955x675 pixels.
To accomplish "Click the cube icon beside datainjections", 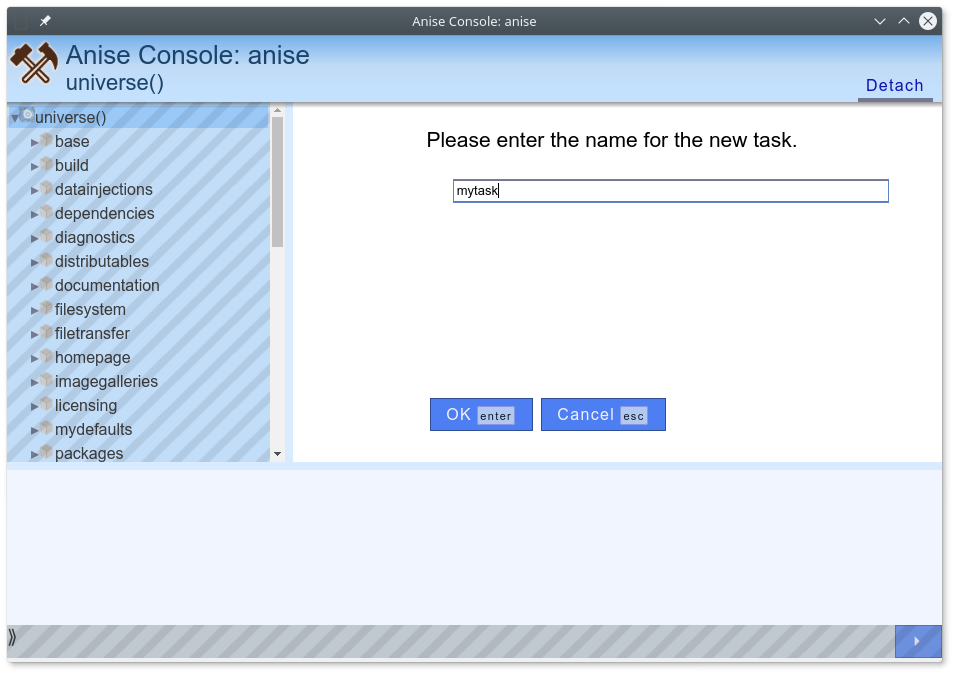I will [x=47, y=188].
